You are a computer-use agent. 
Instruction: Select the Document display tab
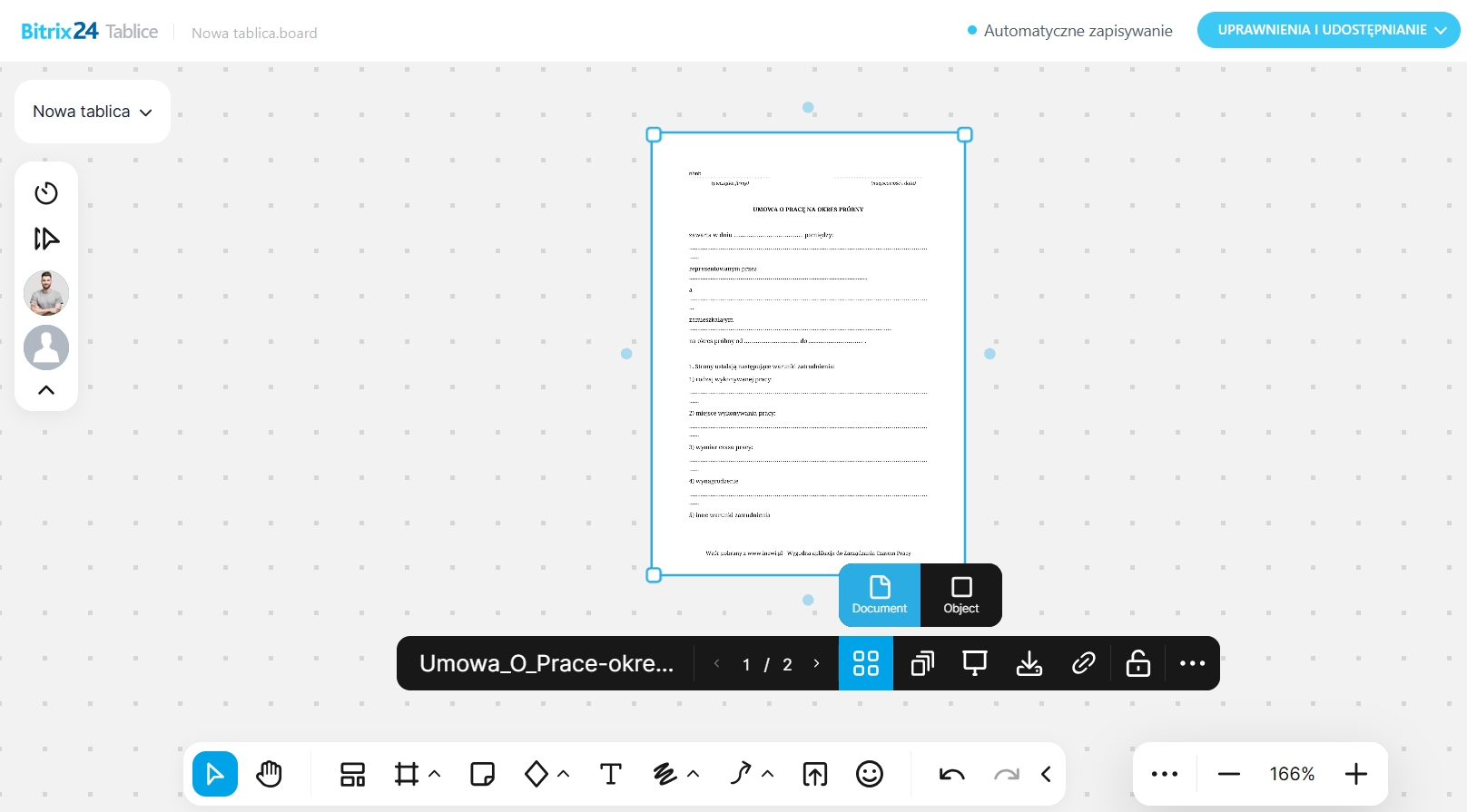(x=879, y=595)
